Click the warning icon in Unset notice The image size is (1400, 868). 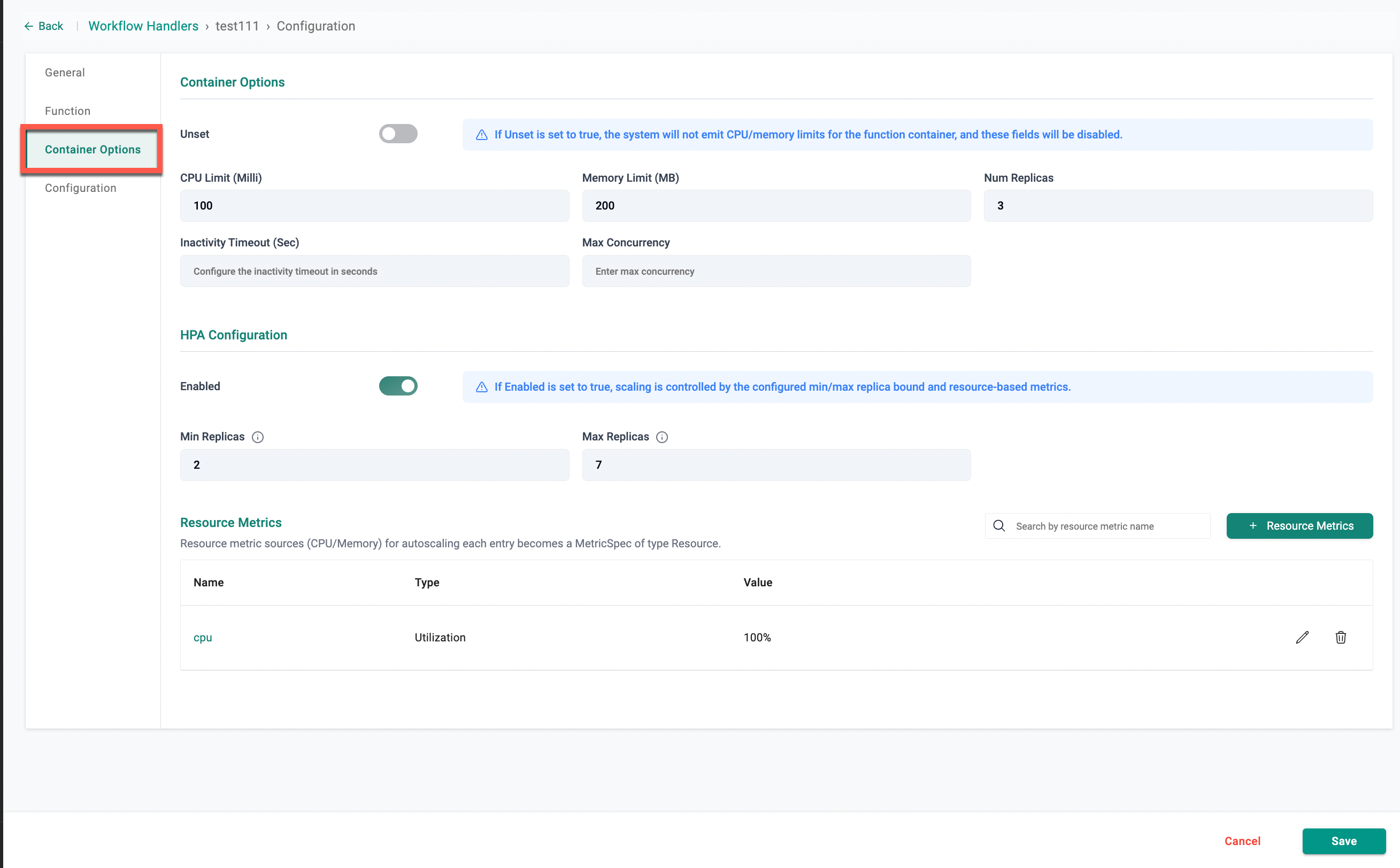tap(482, 134)
